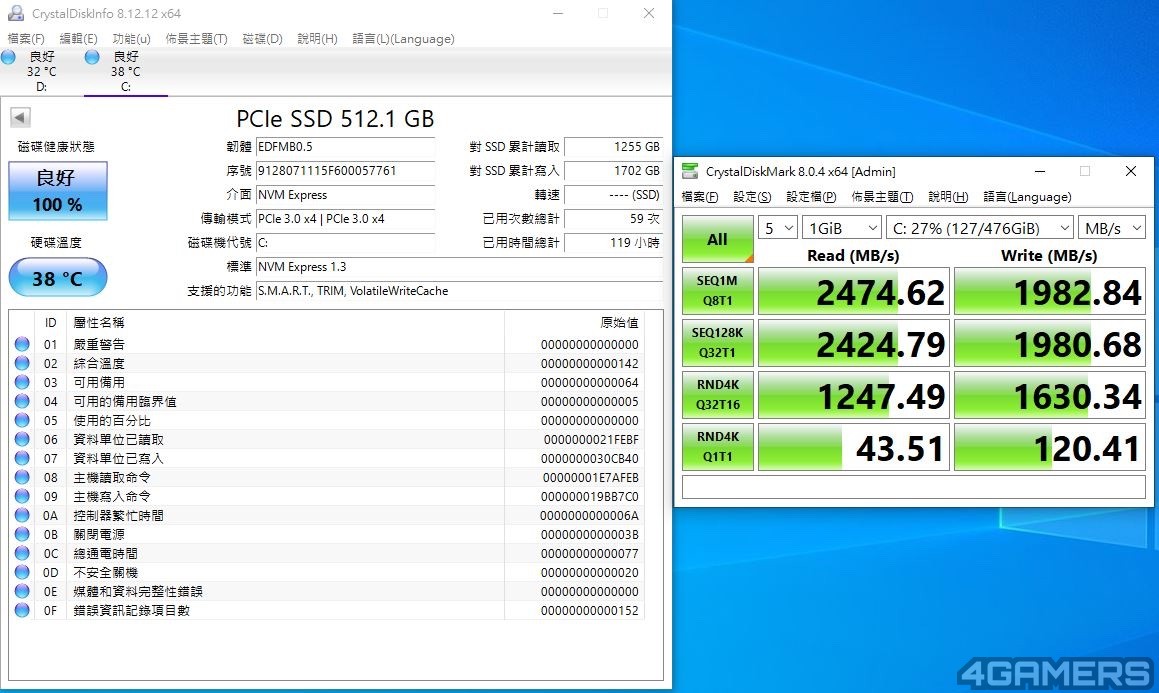The image size is (1159, 693).
Task: Click status orb for attribute 0E 媒體和資料完整性錯誤
Action: point(22,592)
